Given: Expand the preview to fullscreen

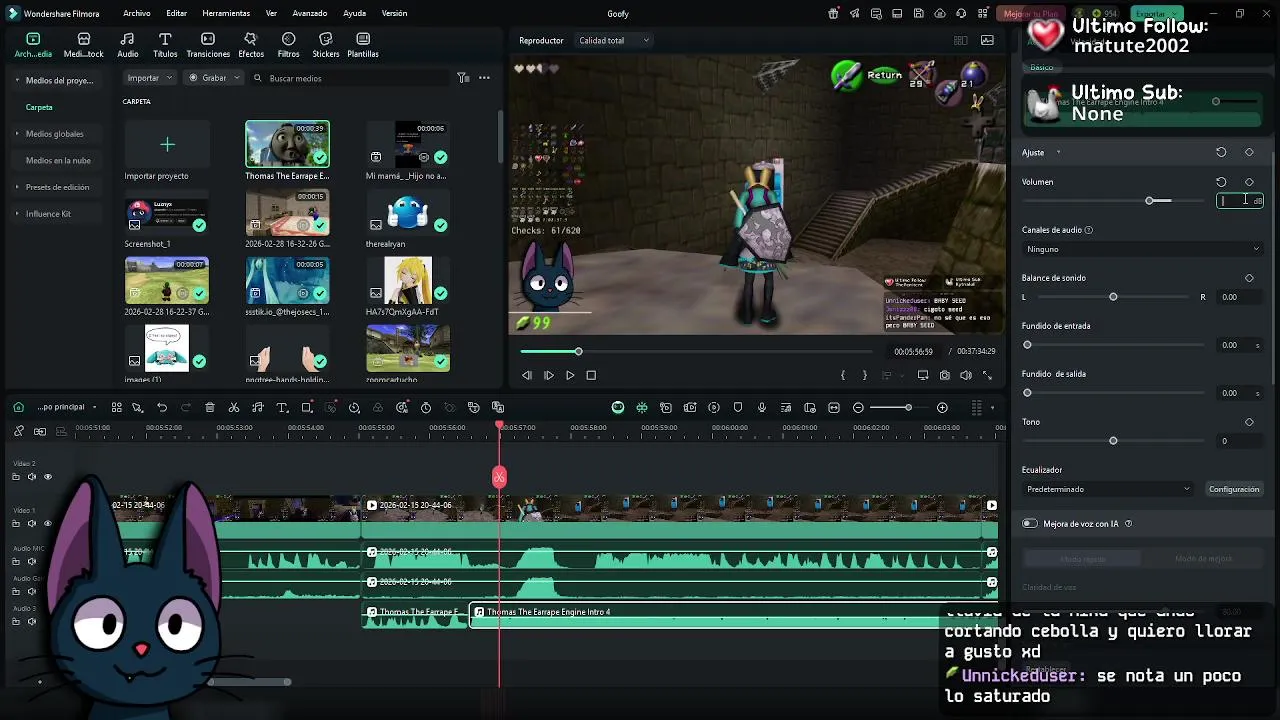Looking at the screenshot, I should point(987,375).
